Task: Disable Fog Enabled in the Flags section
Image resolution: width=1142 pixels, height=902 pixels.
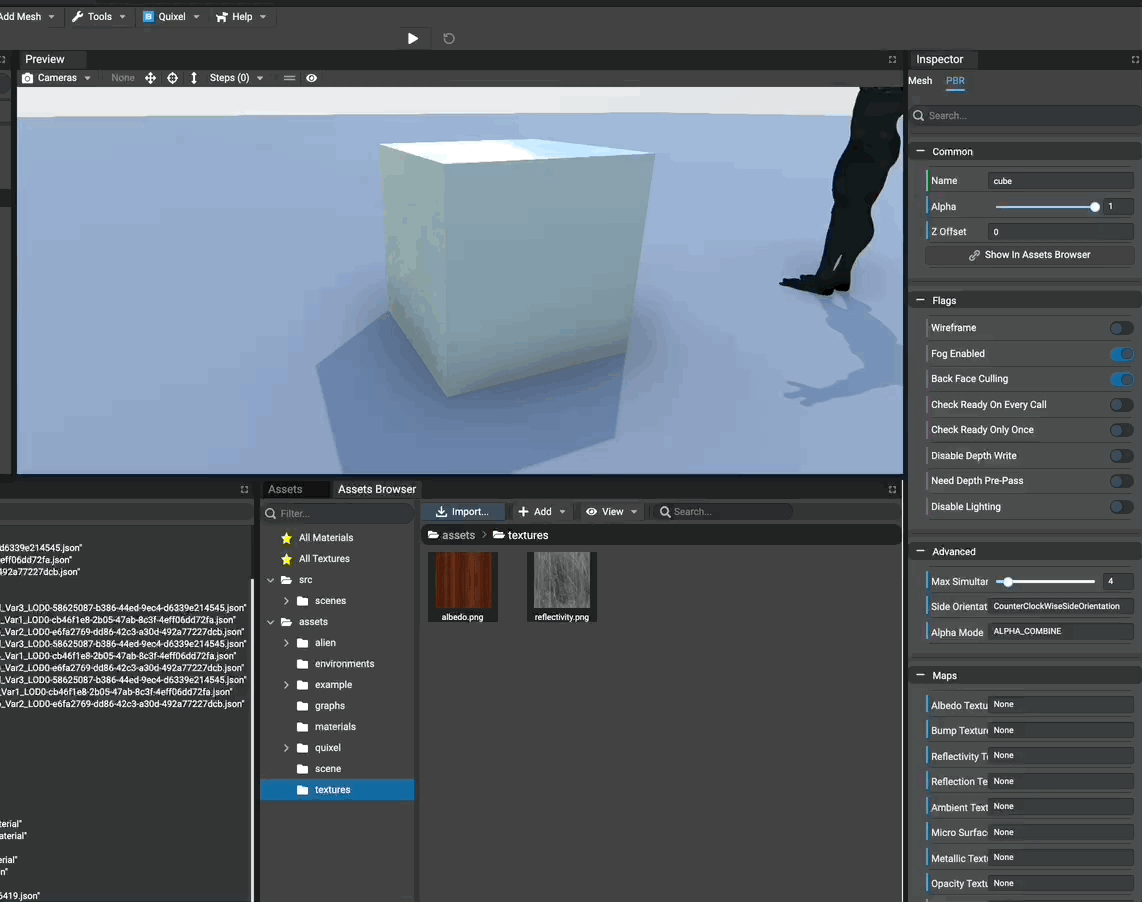Action: coord(1121,353)
